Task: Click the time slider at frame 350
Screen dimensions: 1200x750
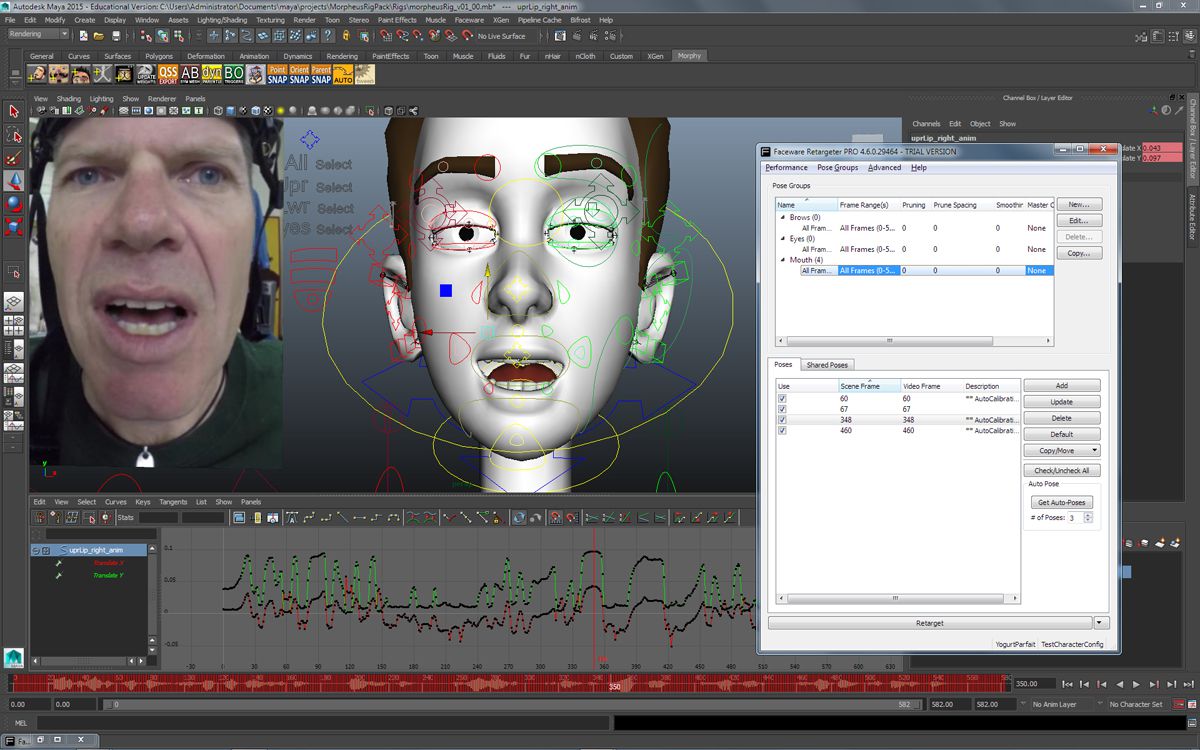Action: click(614, 684)
